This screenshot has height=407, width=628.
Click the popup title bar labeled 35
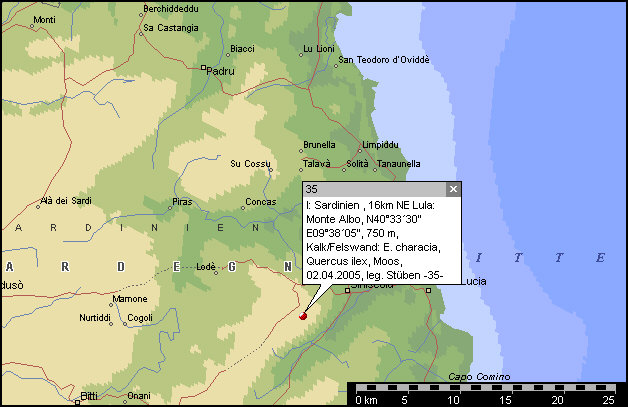click(x=372, y=189)
